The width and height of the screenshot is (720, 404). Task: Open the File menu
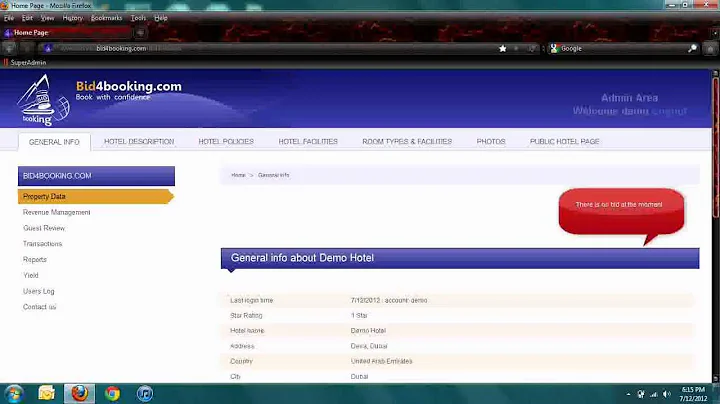(9, 18)
